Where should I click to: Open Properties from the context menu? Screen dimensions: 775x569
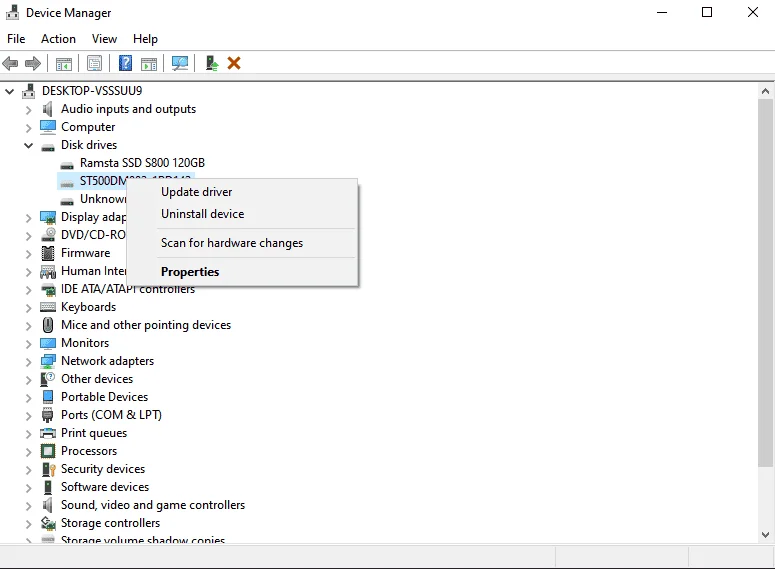pyautogui.click(x=242, y=272)
